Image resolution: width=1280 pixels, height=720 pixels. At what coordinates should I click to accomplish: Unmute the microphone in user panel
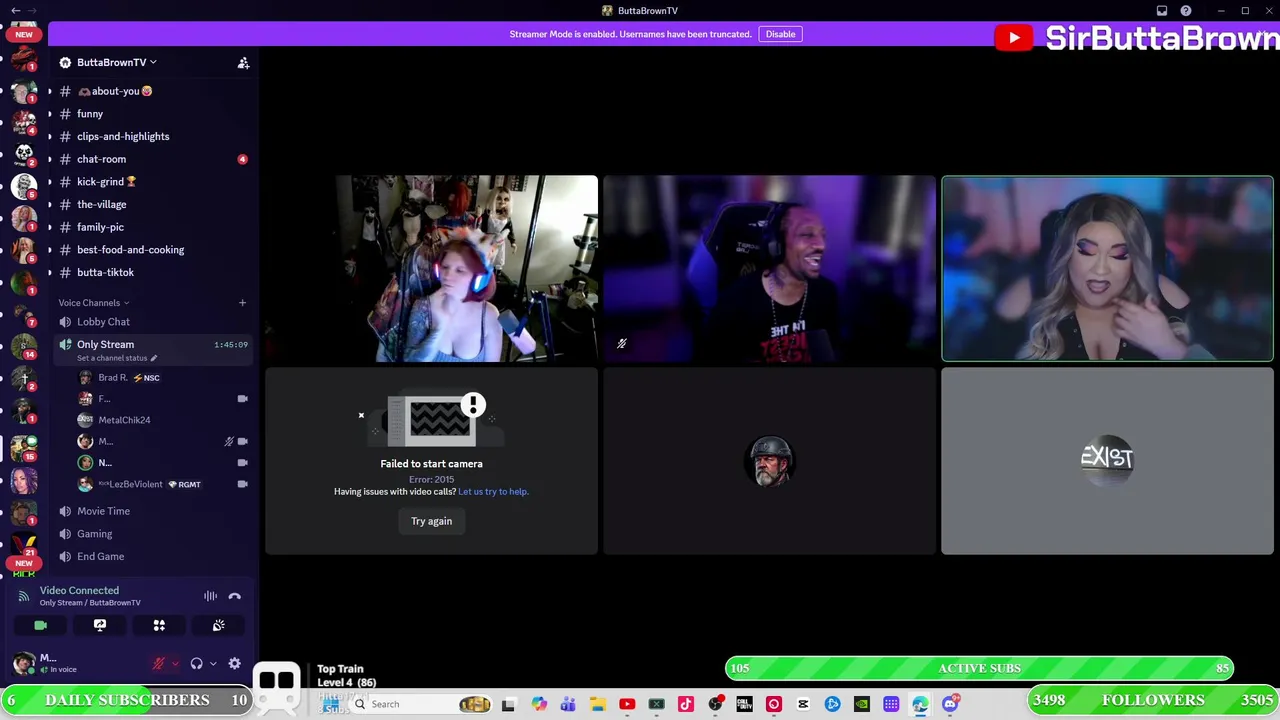click(158, 663)
